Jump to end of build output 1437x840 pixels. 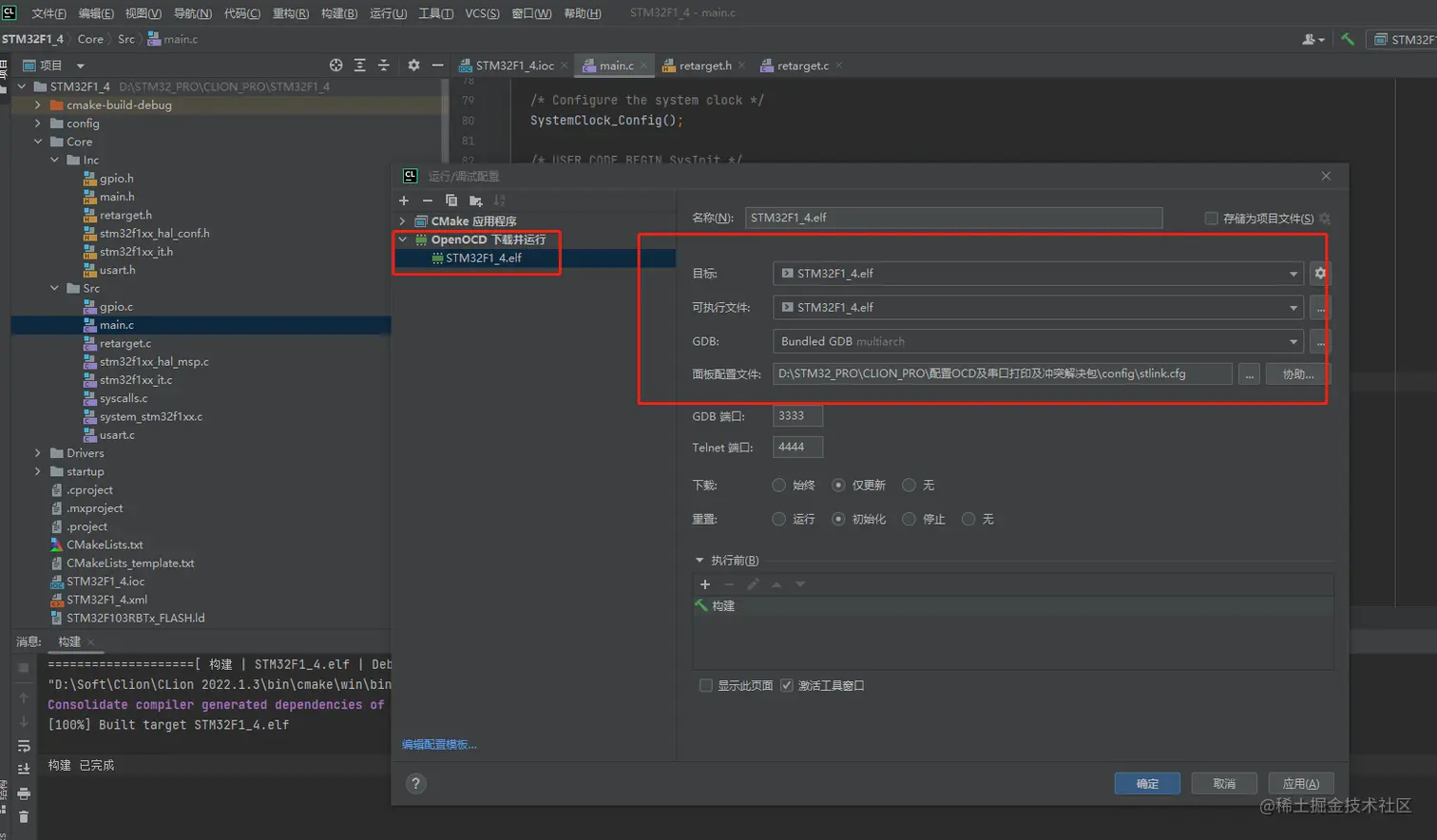(24, 769)
